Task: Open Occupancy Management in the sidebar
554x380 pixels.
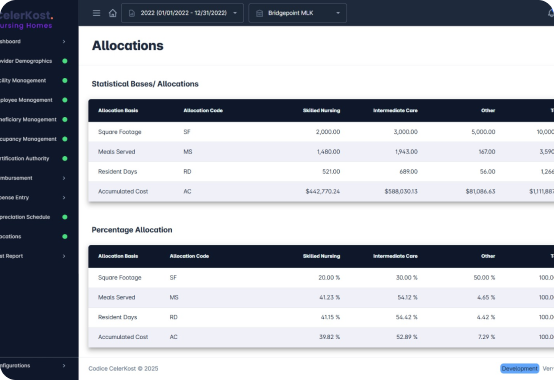Action: pos(28,139)
